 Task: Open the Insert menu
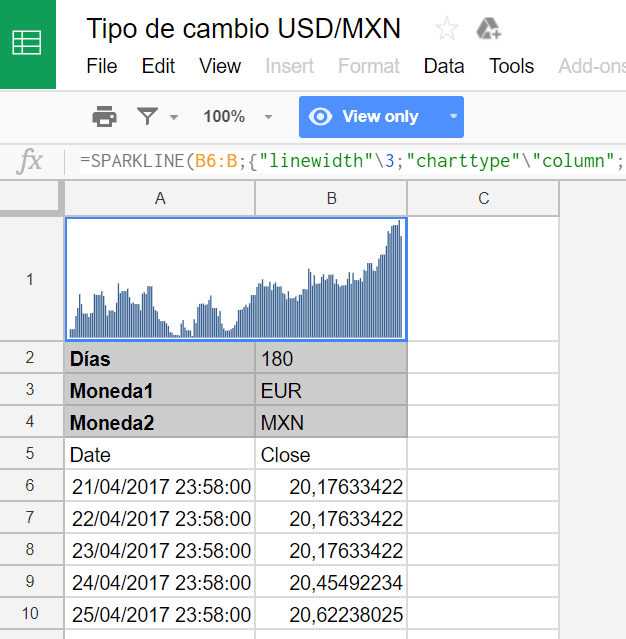[x=289, y=66]
